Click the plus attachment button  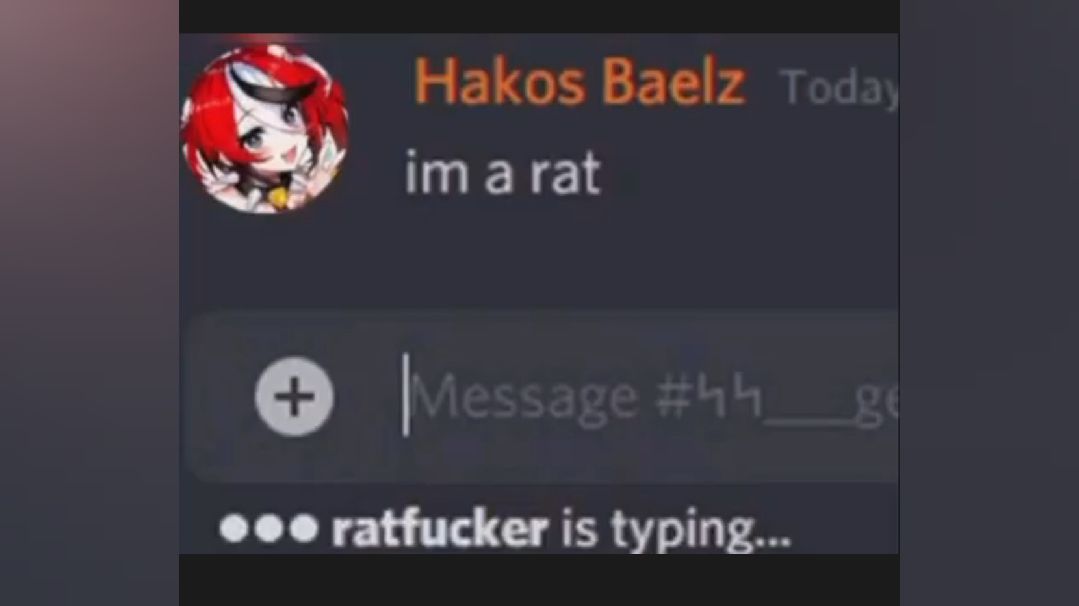click(x=295, y=396)
